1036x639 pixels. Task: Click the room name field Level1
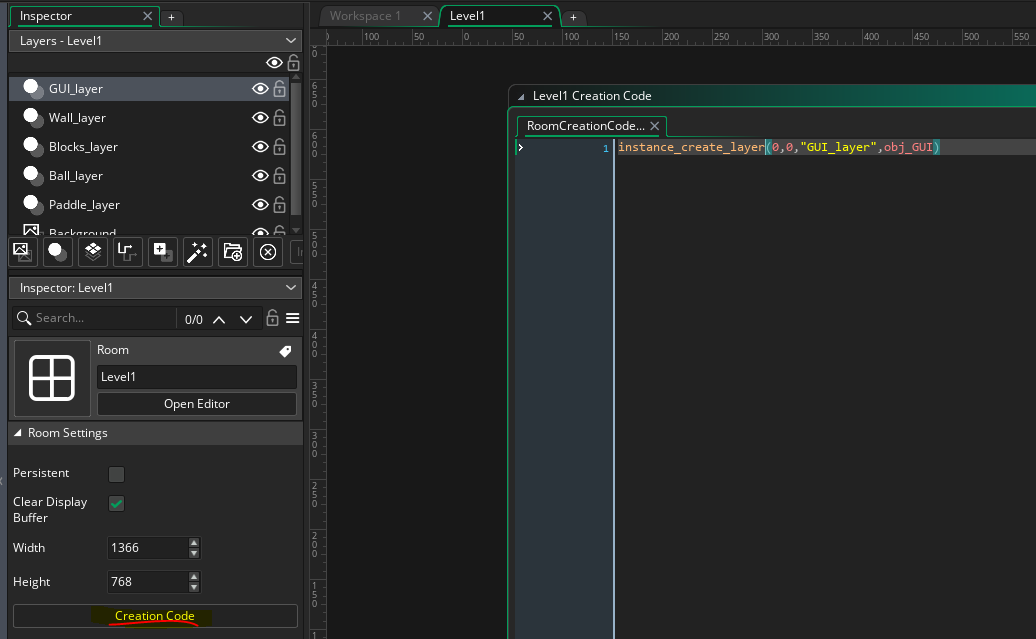[197, 377]
